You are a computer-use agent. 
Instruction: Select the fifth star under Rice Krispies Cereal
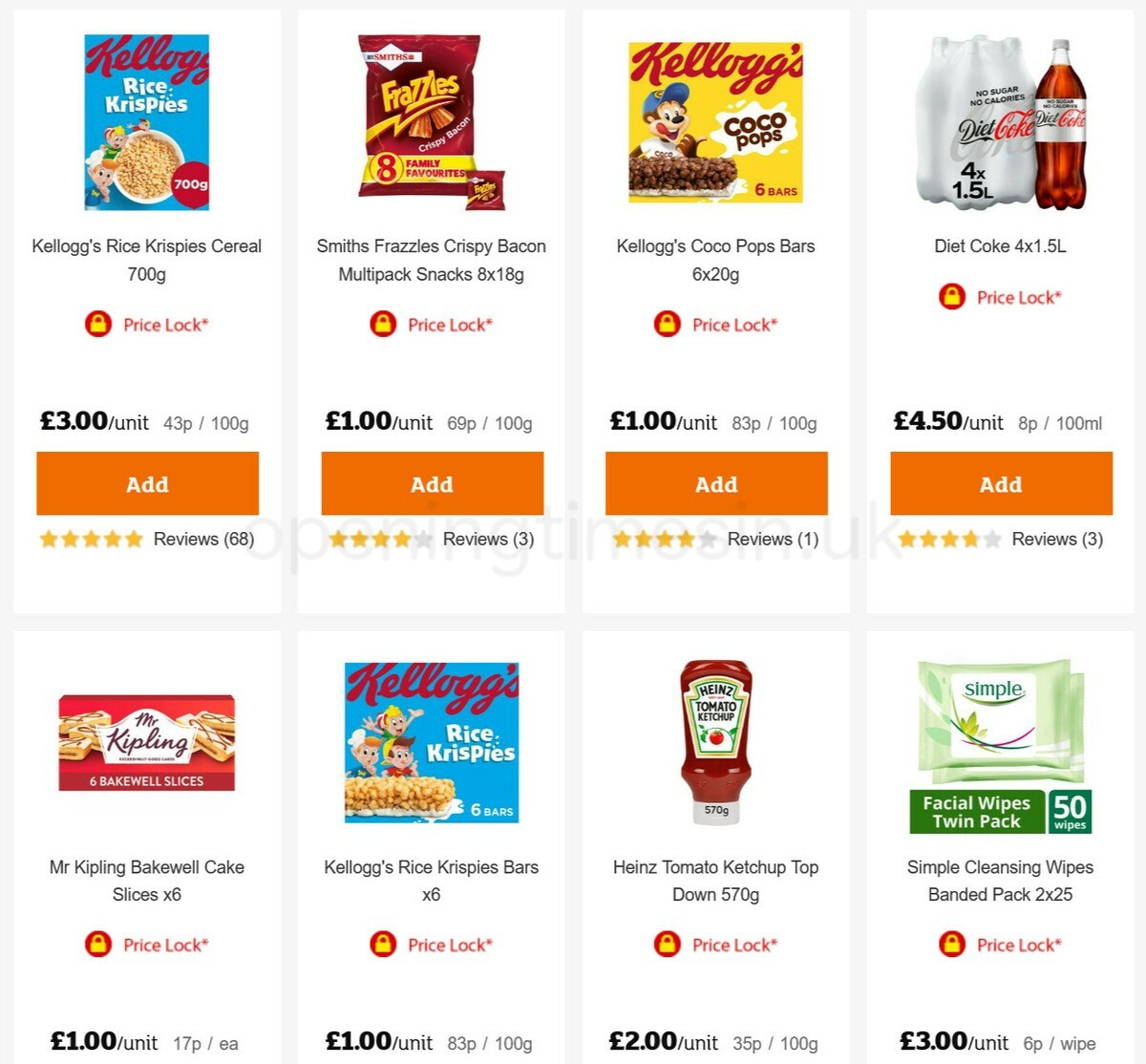[x=133, y=539]
